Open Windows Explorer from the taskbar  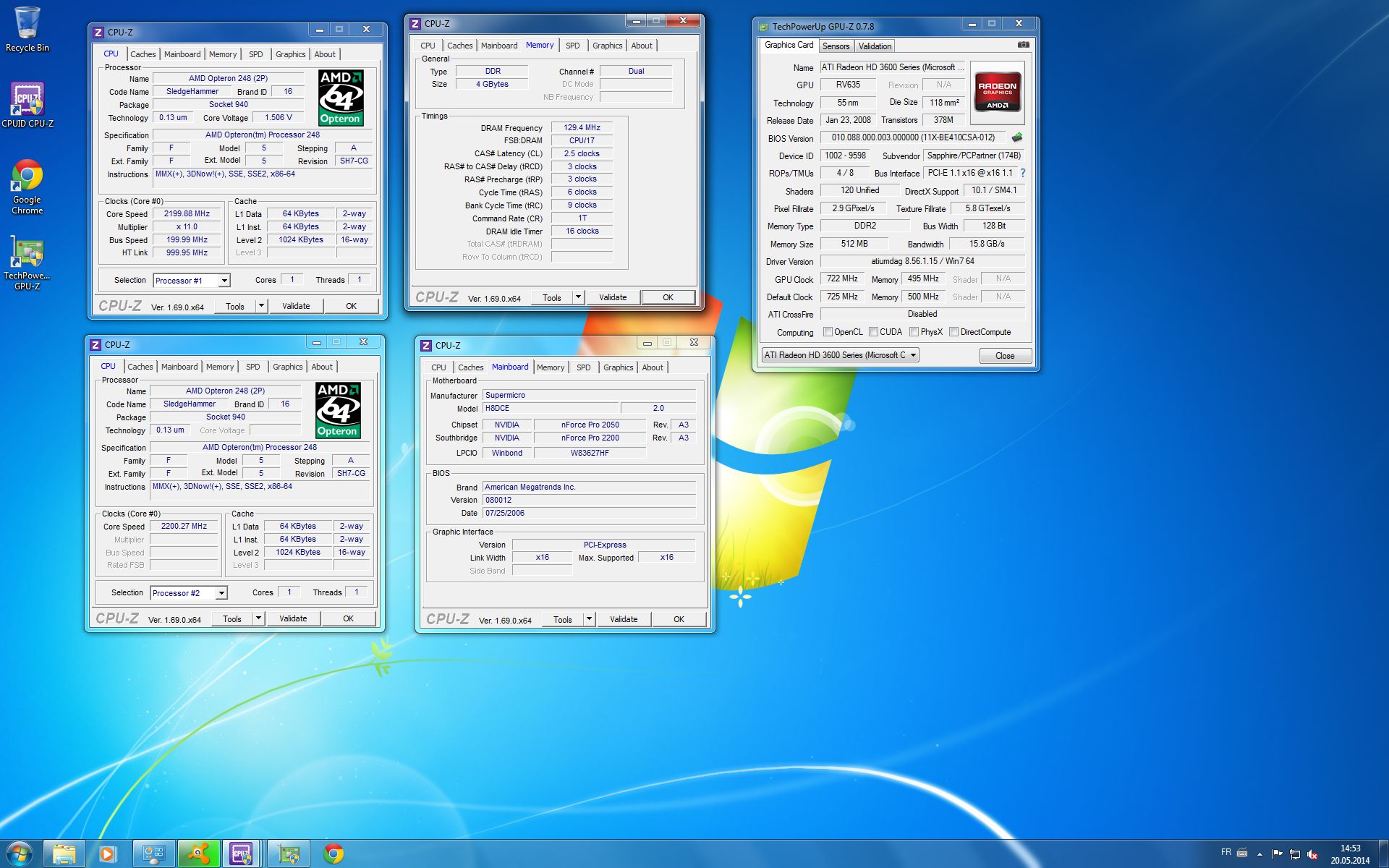coord(64,854)
